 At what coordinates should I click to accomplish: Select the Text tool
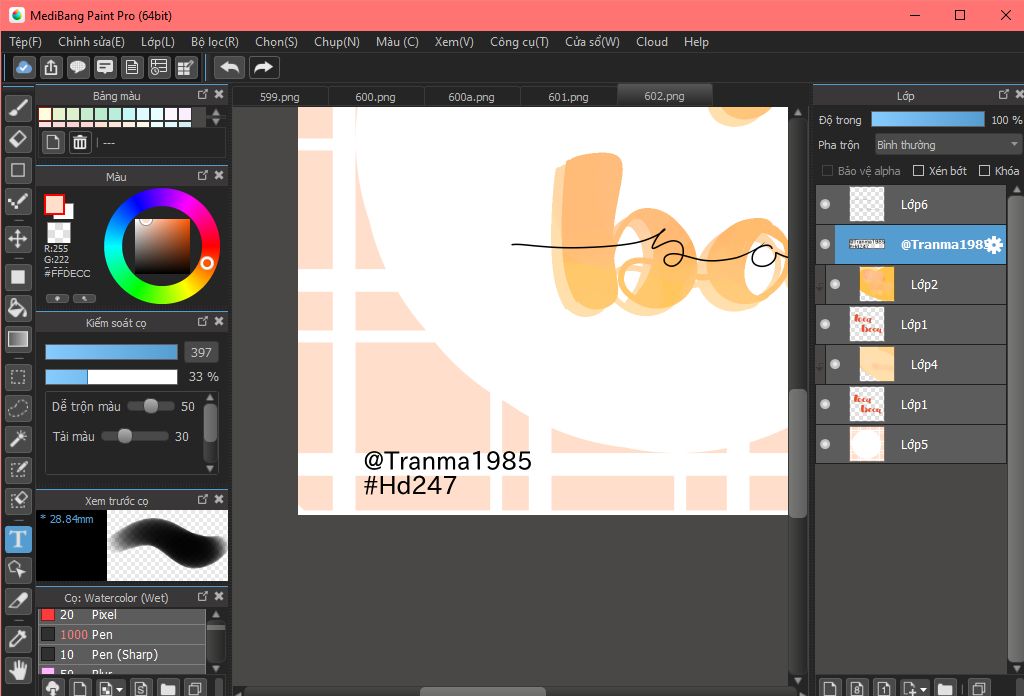pyautogui.click(x=18, y=539)
